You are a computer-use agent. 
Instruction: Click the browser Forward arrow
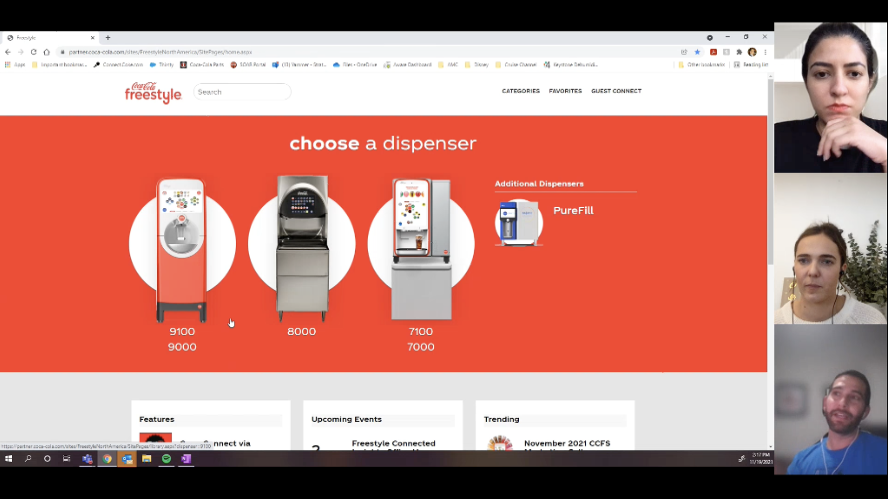coord(21,52)
